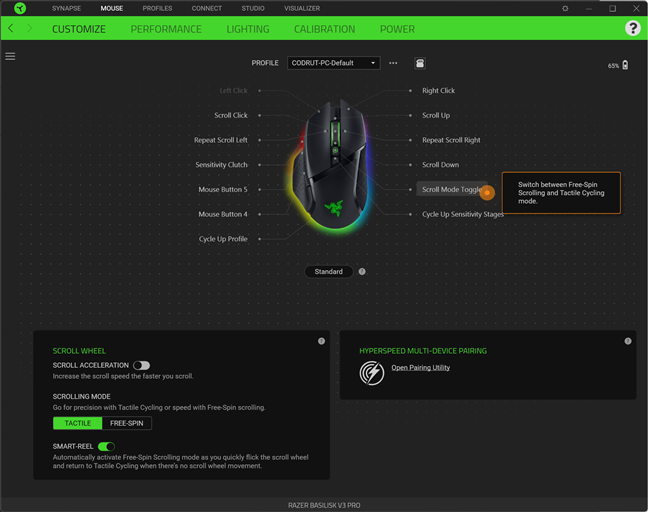Viewport: 648px width, 512px height.
Task: Switch to the POWER tab
Action: click(x=397, y=29)
